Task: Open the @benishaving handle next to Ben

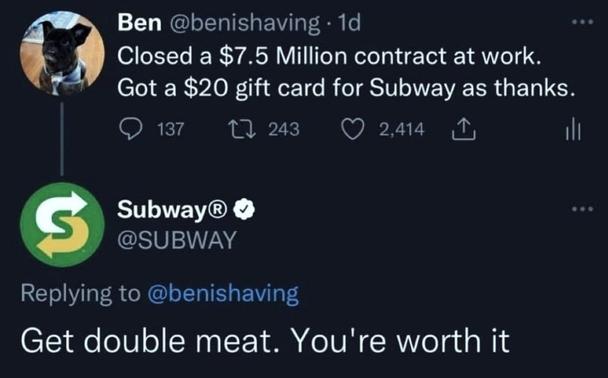Action: point(245,23)
